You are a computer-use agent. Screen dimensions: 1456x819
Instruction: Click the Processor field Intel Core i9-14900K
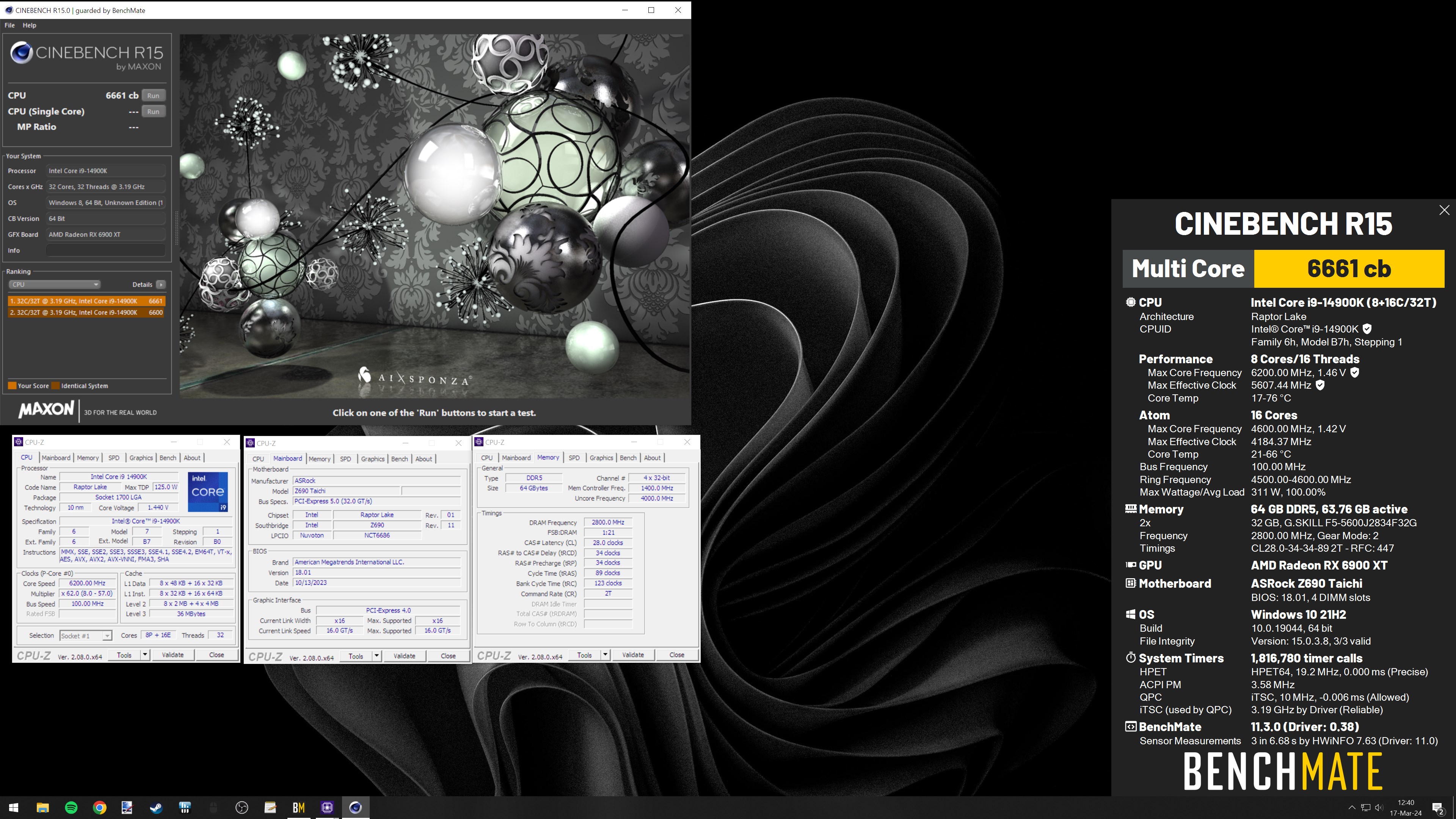[106, 171]
